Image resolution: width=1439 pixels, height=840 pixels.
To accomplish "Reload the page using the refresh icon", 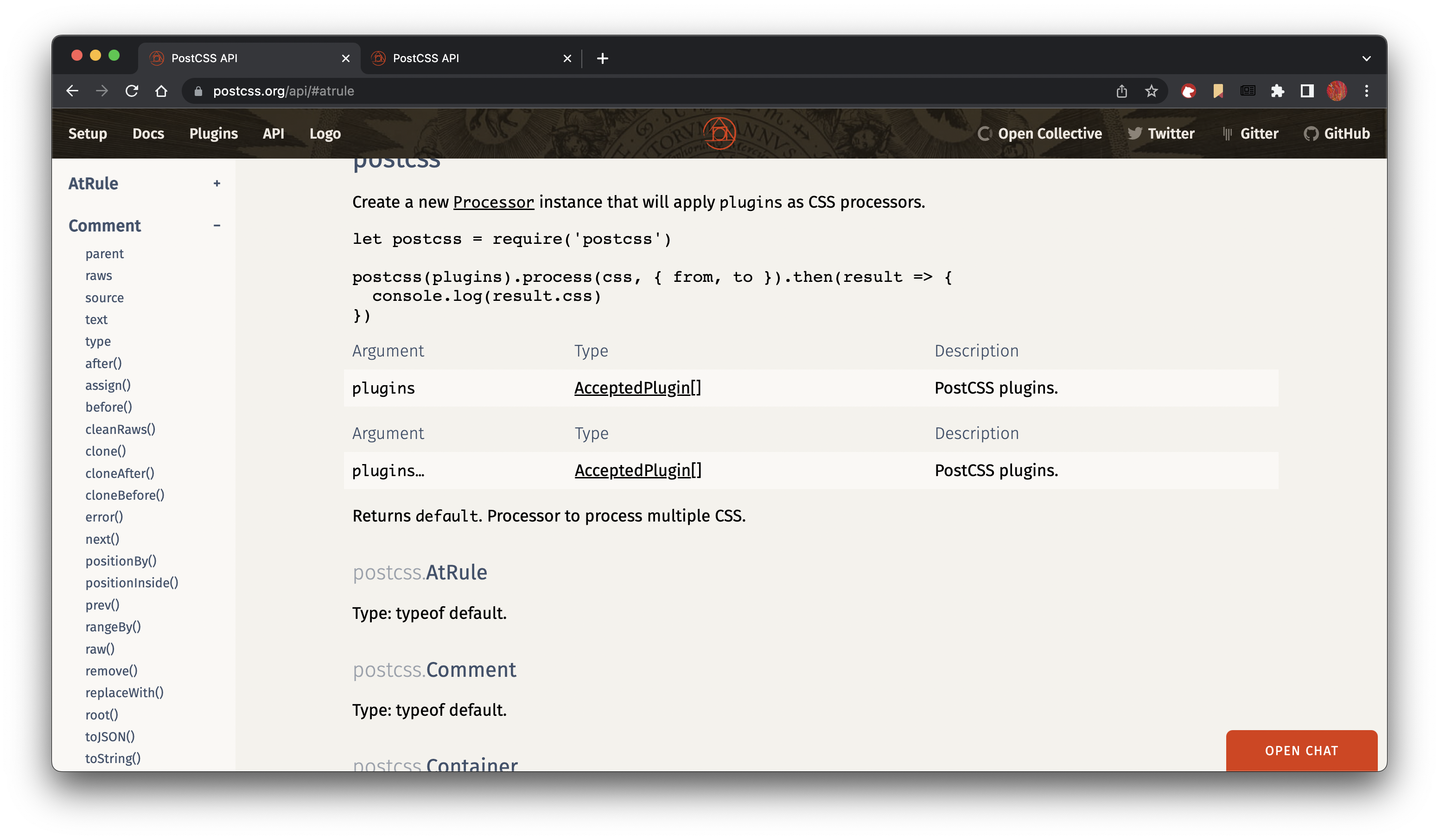I will point(131,91).
